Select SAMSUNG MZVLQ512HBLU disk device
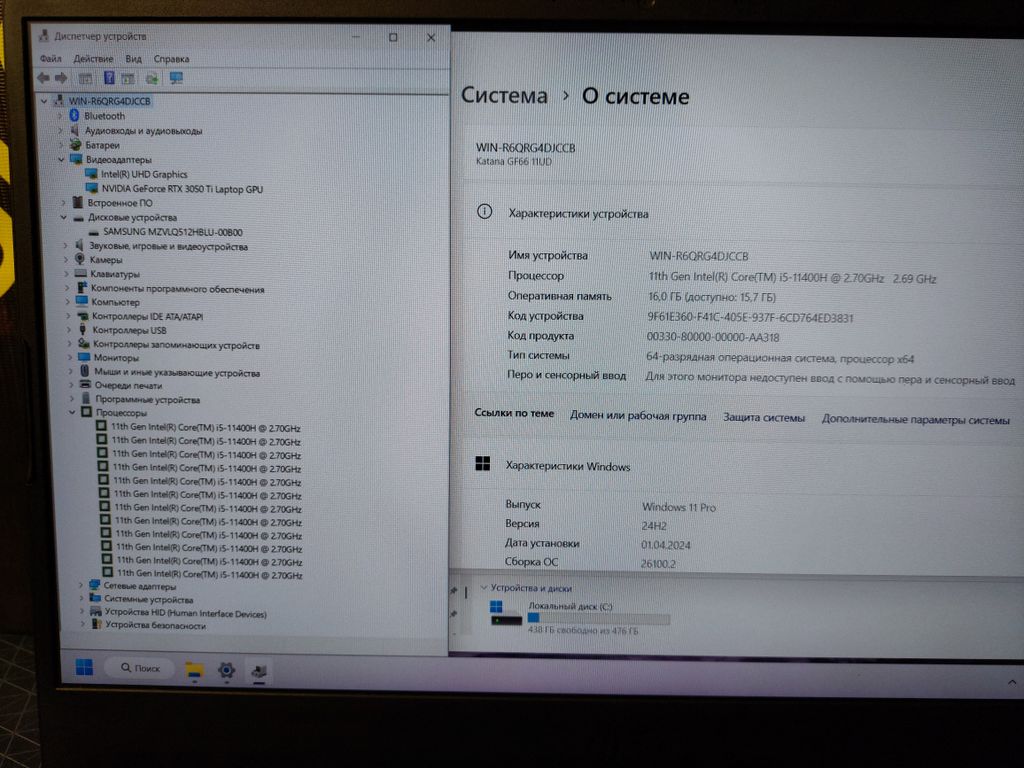Viewport: 1024px width, 768px height. tap(172, 232)
